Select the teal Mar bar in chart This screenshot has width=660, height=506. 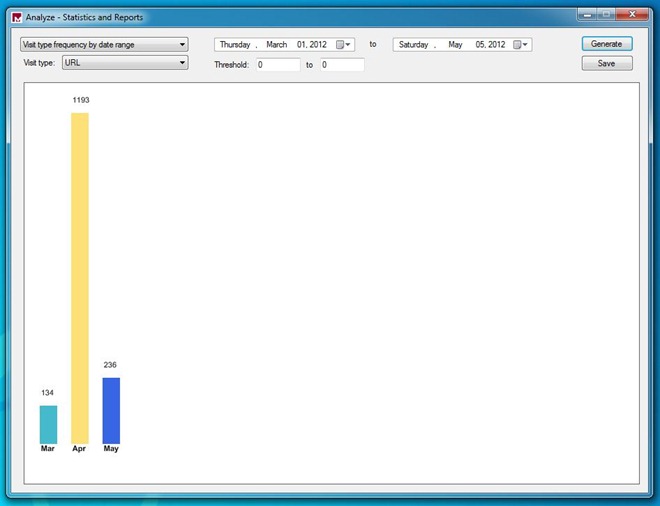[x=48, y=424]
